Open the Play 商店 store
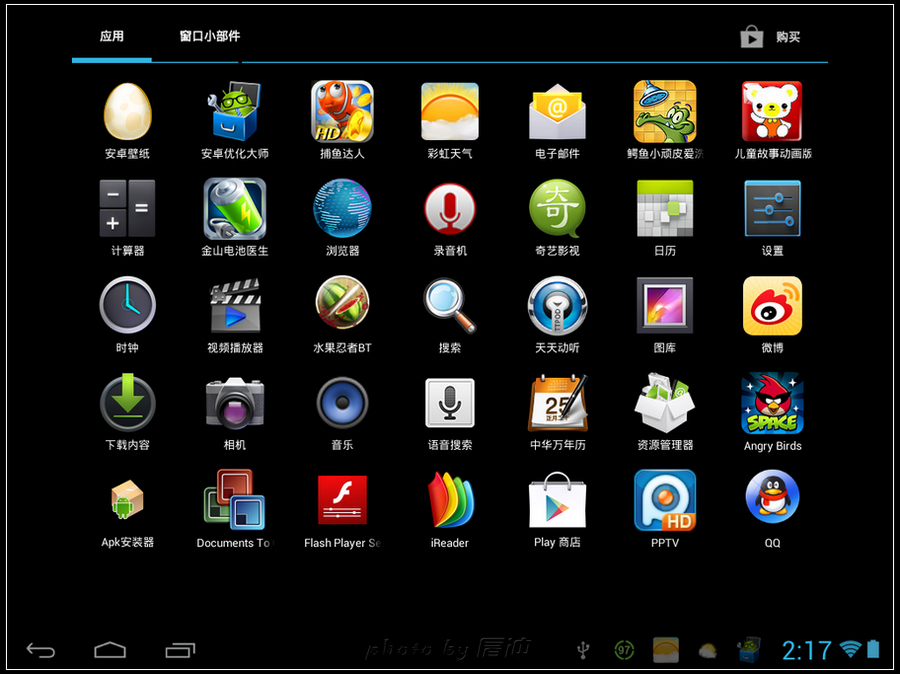Viewport: 900px width, 674px height. click(557, 499)
